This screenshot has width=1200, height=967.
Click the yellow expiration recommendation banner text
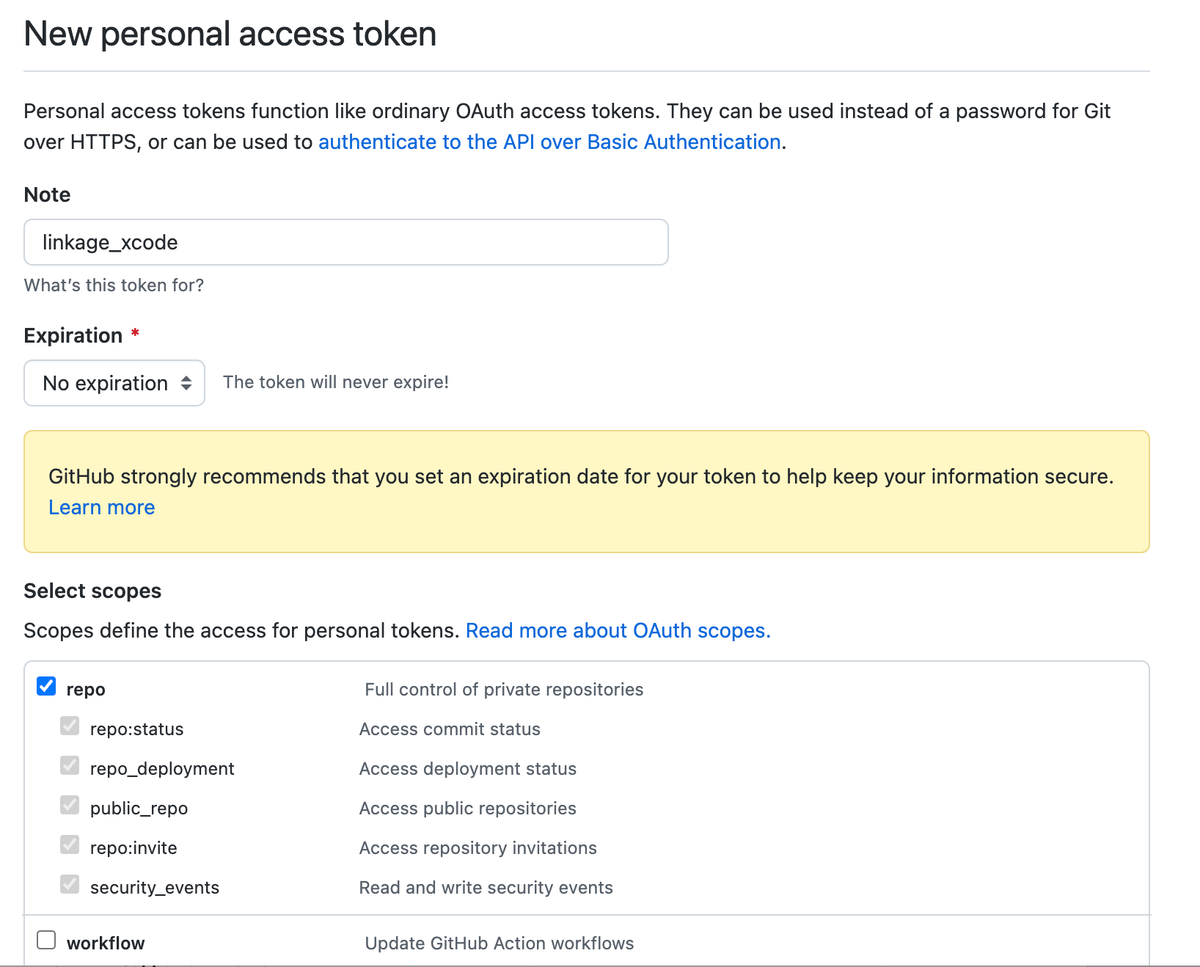pyautogui.click(x=580, y=477)
